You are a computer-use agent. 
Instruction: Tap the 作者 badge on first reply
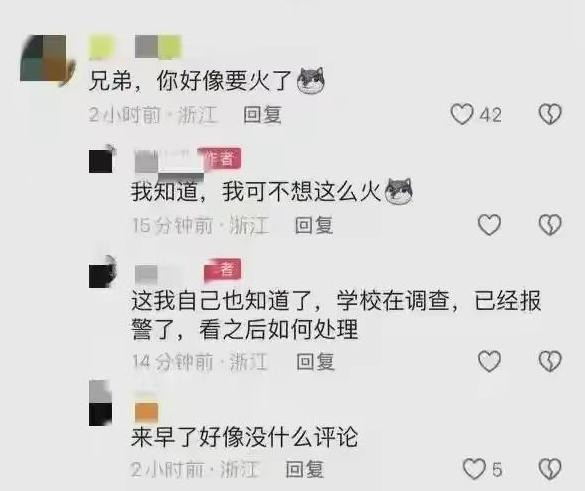(x=221, y=158)
